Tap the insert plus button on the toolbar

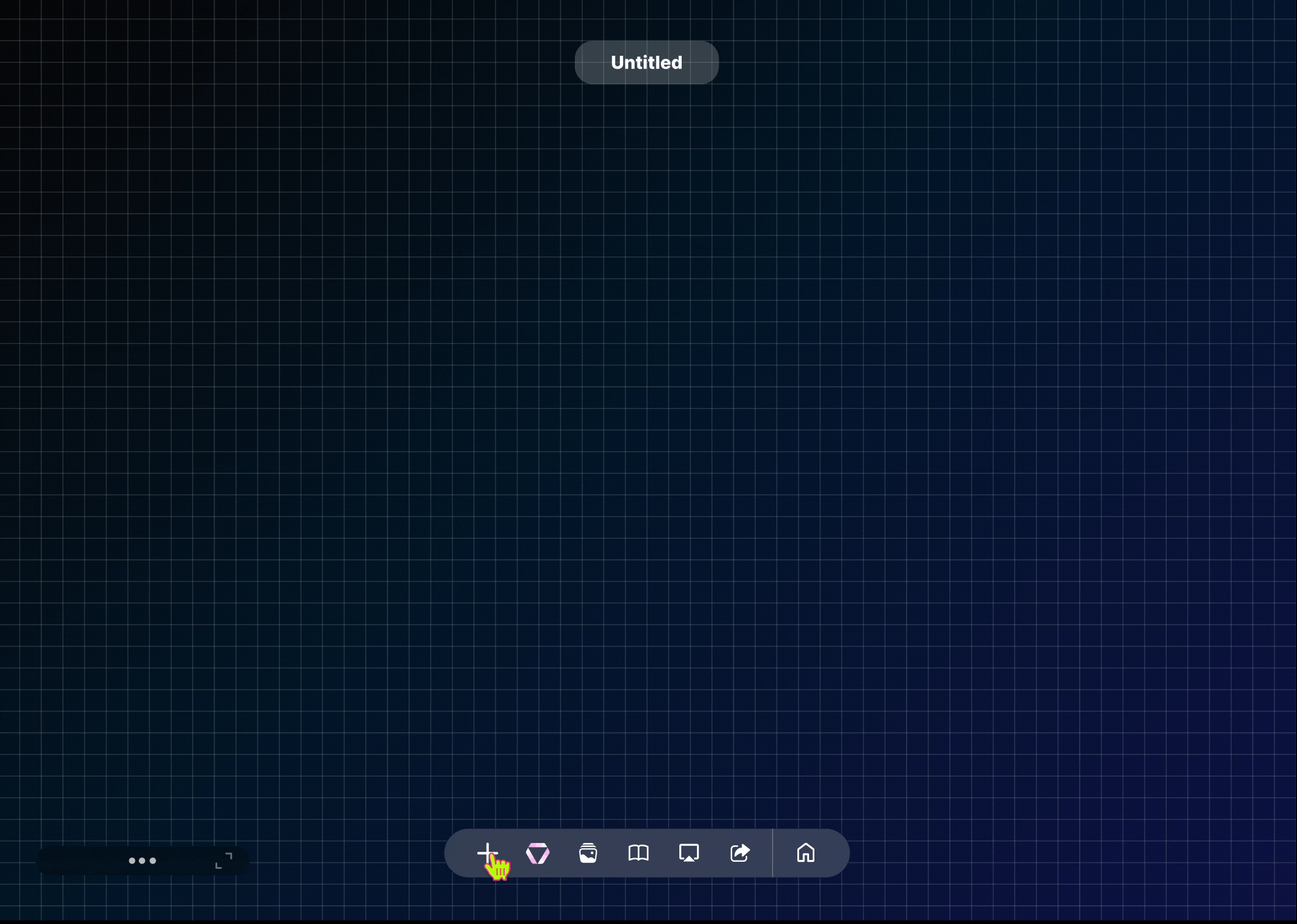click(487, 853)
